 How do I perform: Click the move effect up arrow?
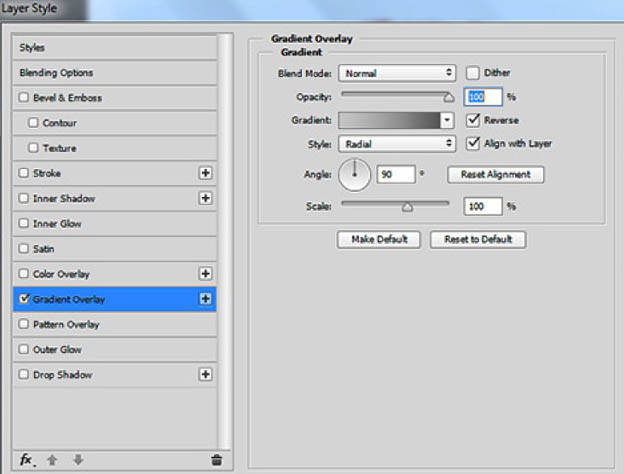[x=51, y=459]
